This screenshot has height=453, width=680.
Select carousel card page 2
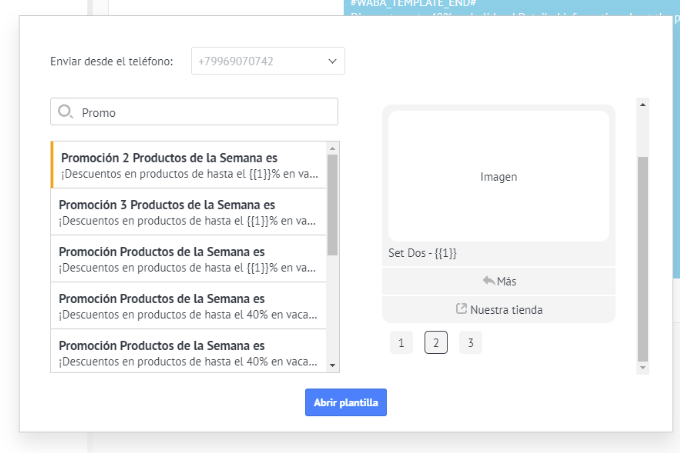point(436,343)
